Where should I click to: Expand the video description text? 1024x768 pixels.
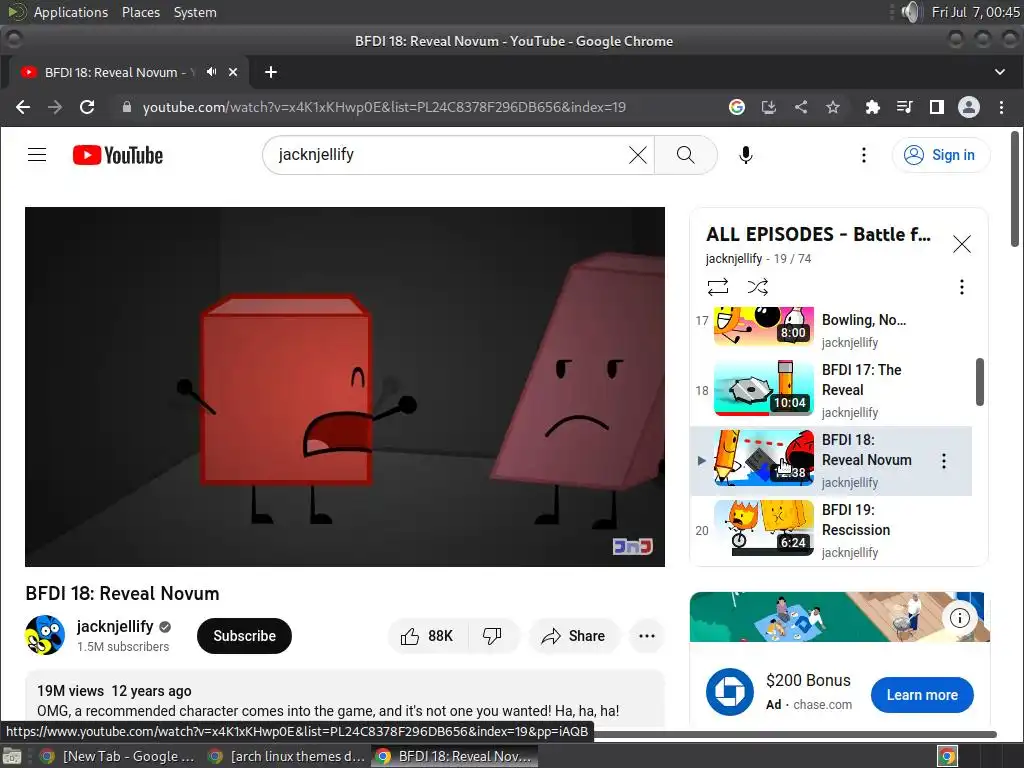328,711
